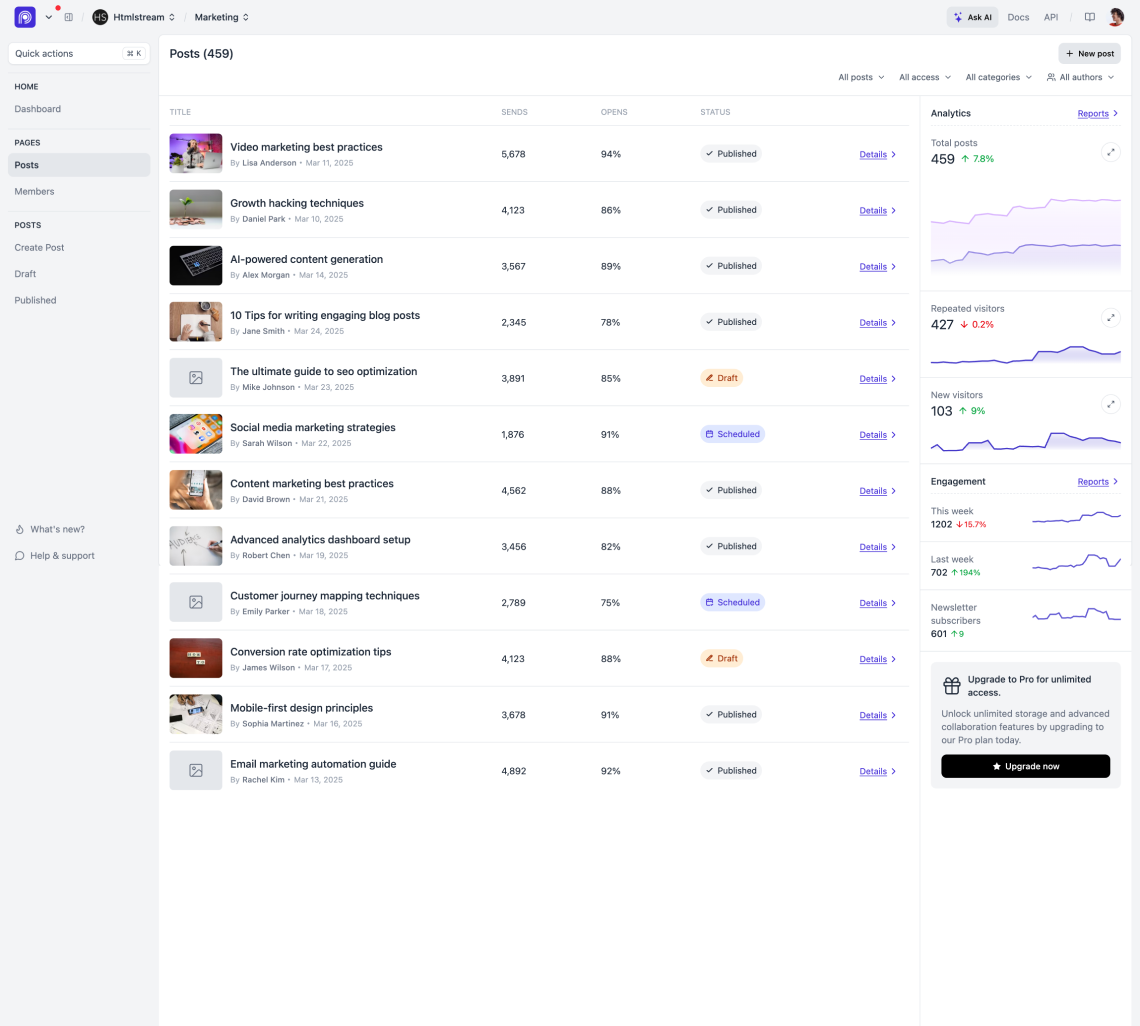Select Posts in sidebar
The height and width of the screenshot is (1026, 1140).
79,165
